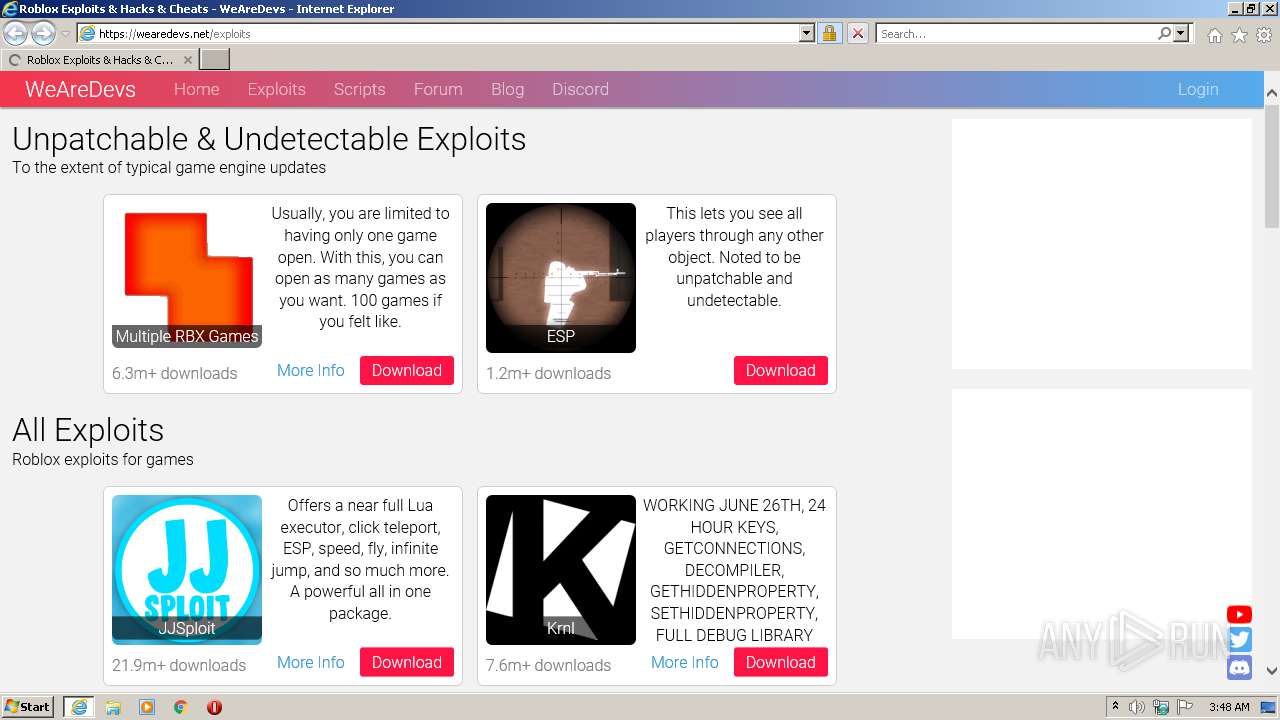Open the Chrome taskbar icon

pyautogui.click(x=180, y=707)
